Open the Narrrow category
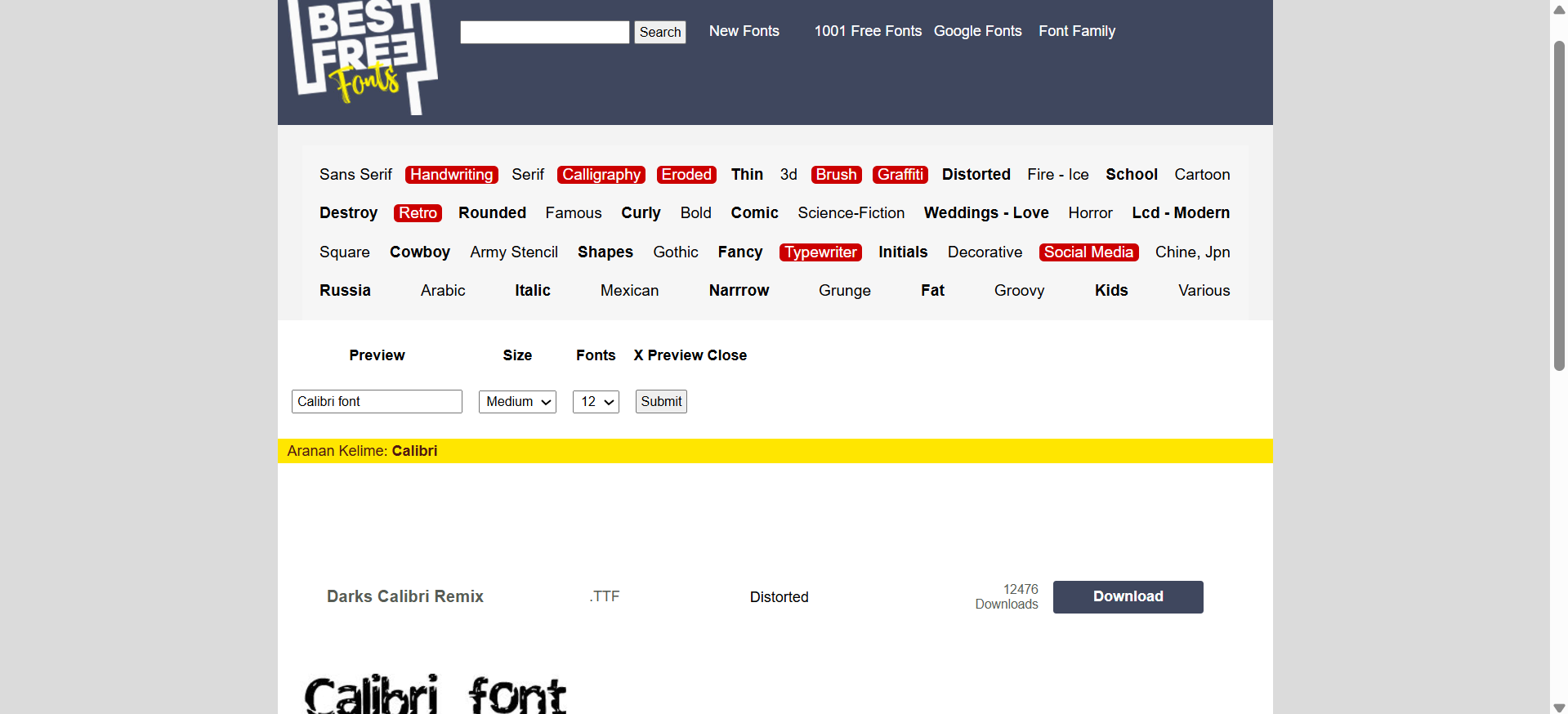 739,291
